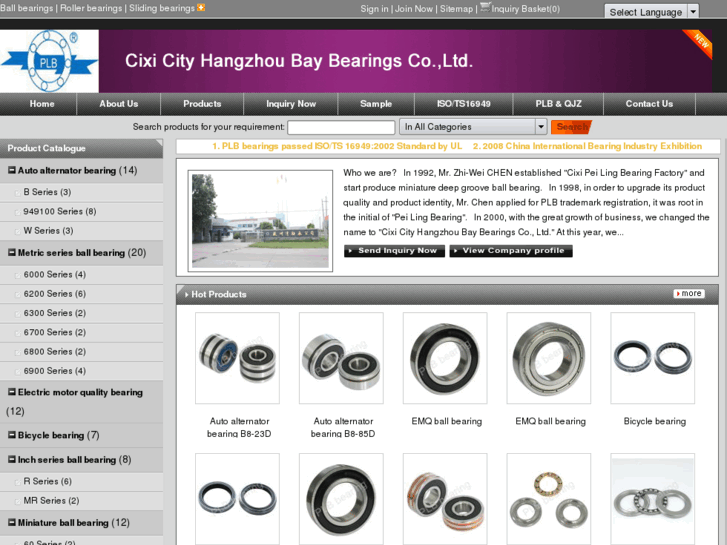
Task: Open the Sample menu item
Action: coord(376,104)
